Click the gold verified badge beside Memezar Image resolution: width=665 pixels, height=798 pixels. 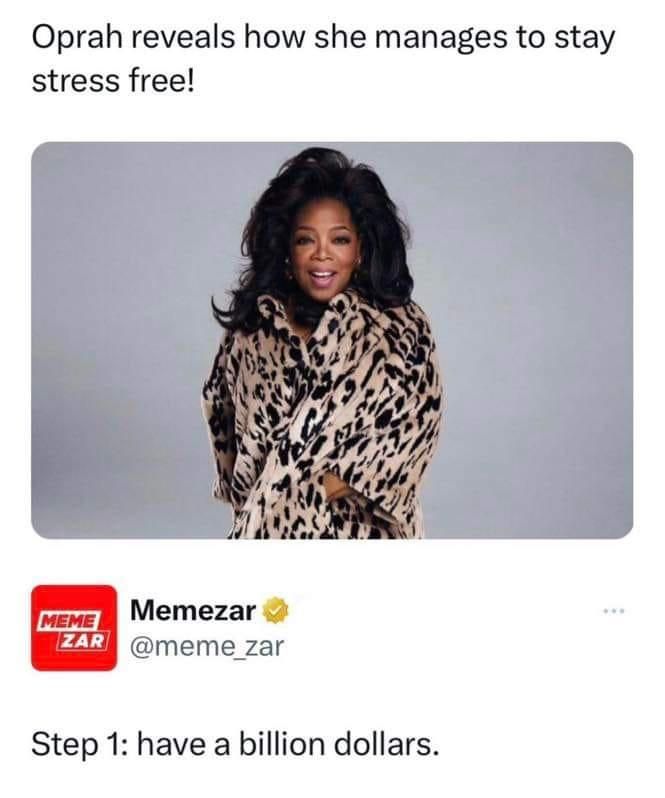tap(275, 611)
